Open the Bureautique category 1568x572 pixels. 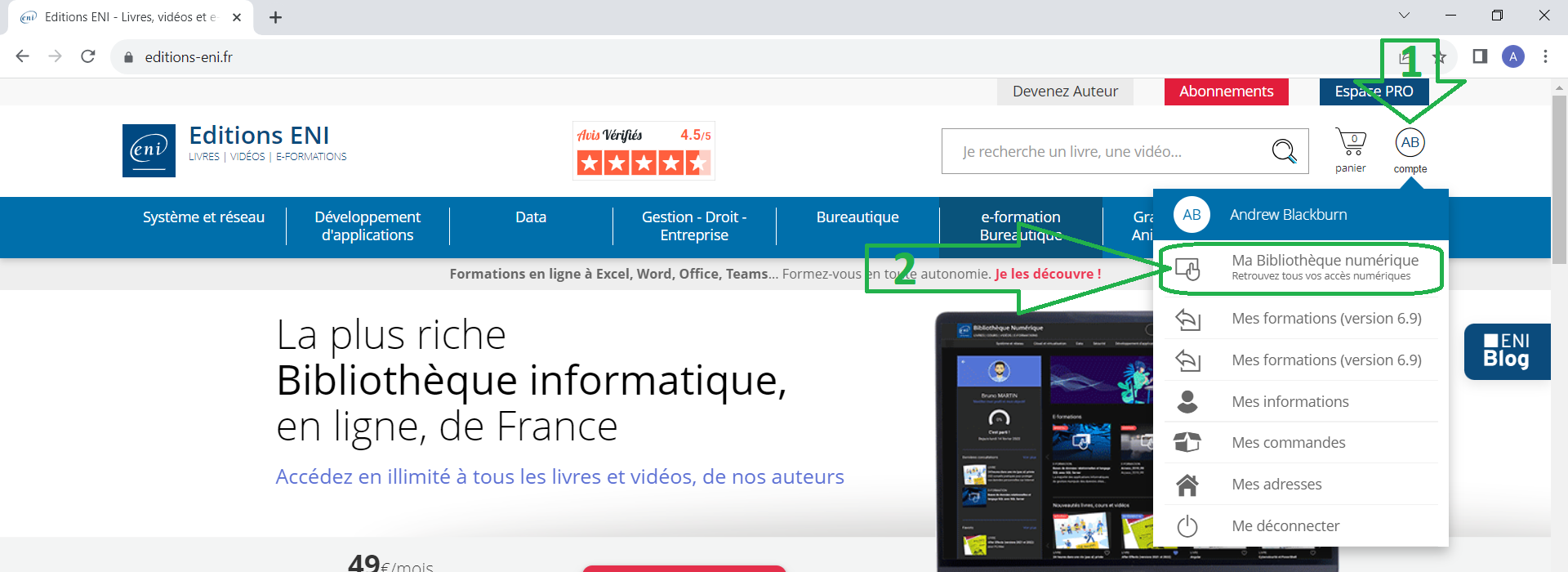[857, 217]
